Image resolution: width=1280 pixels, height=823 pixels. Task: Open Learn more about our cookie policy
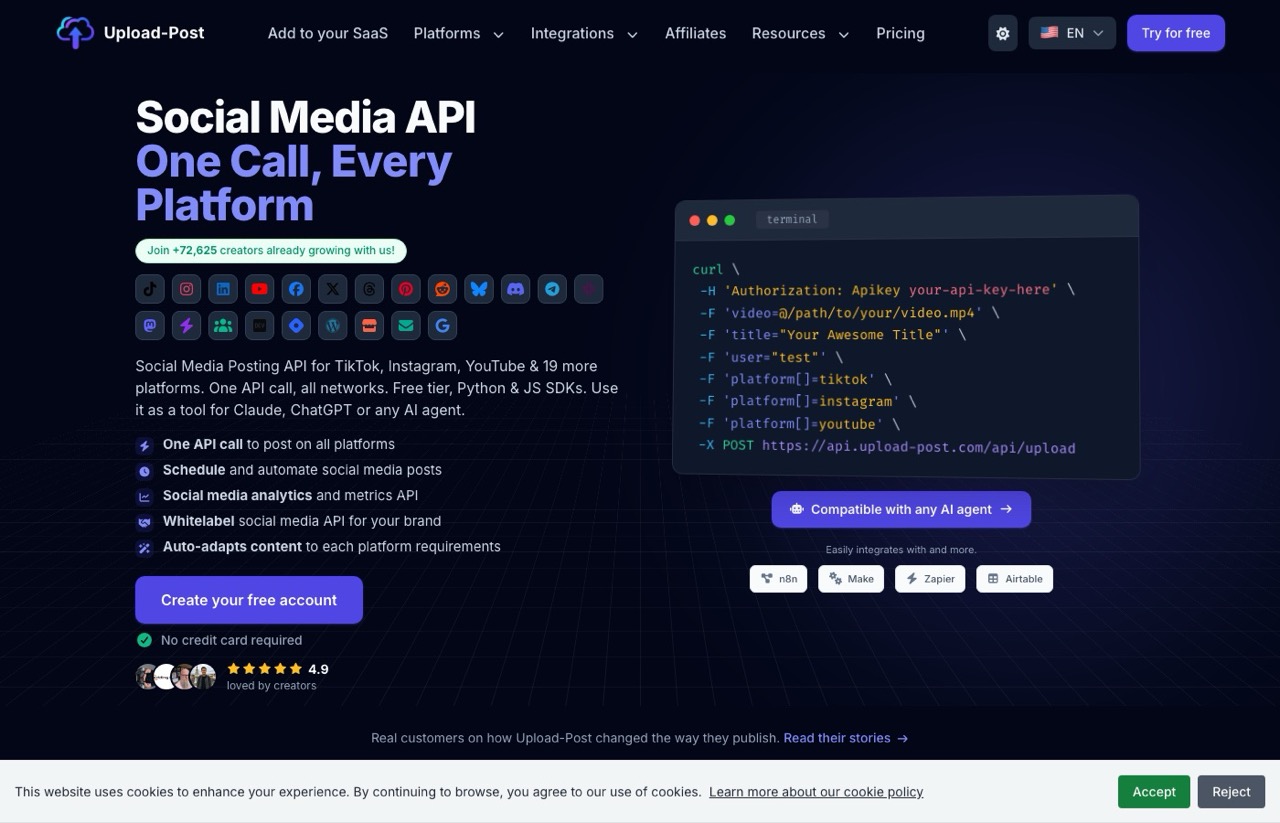[x=816, y=792]
